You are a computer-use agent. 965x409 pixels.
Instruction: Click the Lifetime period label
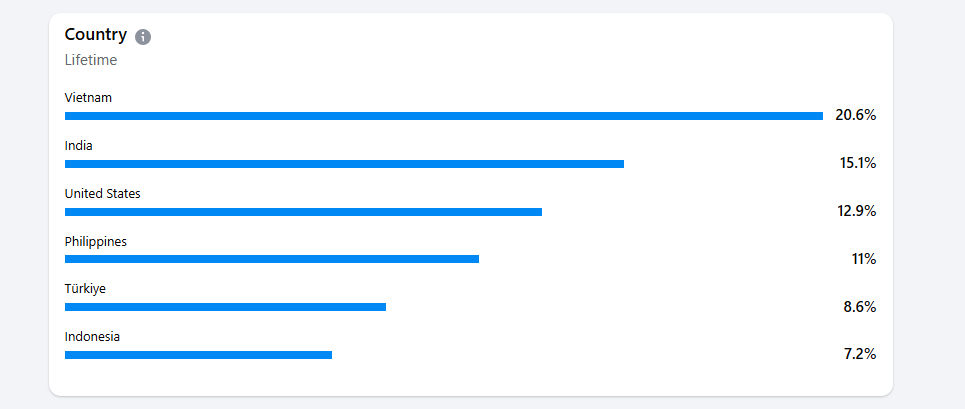[91, 60]
